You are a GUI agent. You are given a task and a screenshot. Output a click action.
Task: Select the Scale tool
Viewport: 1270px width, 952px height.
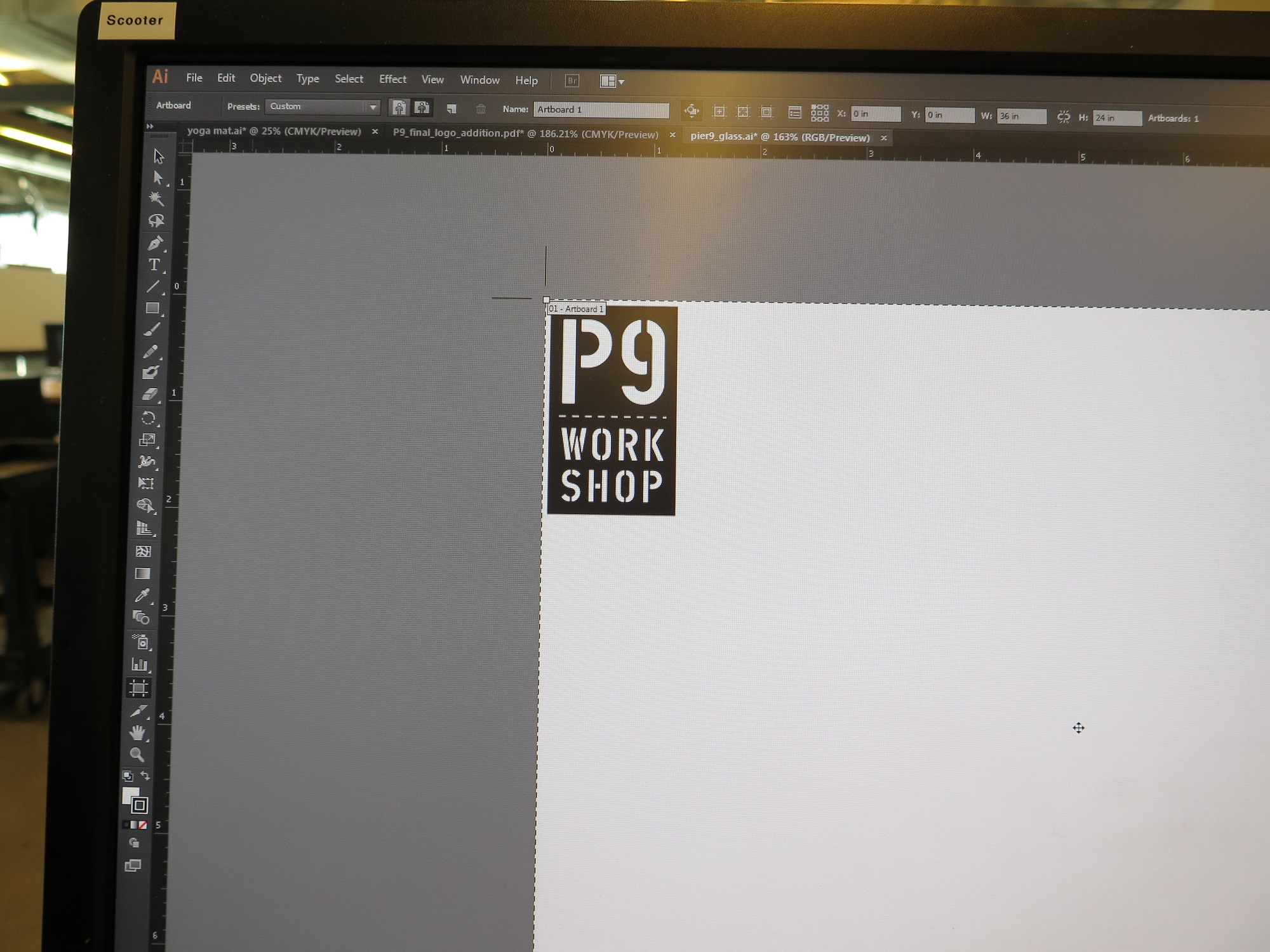tap(147, 440)
